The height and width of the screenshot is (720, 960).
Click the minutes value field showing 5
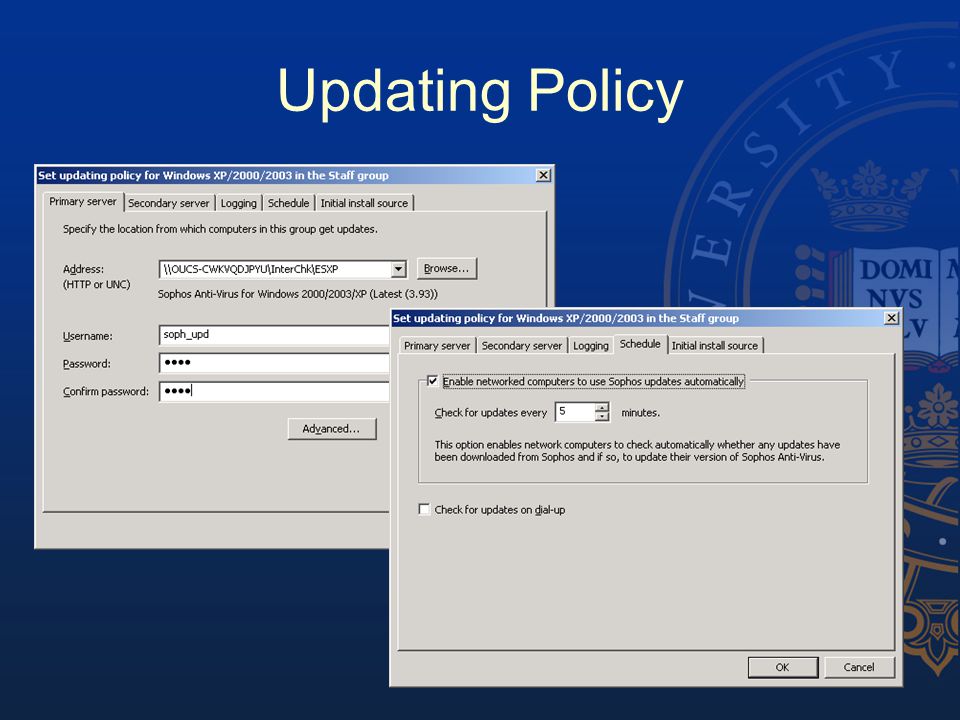point(575,412)
